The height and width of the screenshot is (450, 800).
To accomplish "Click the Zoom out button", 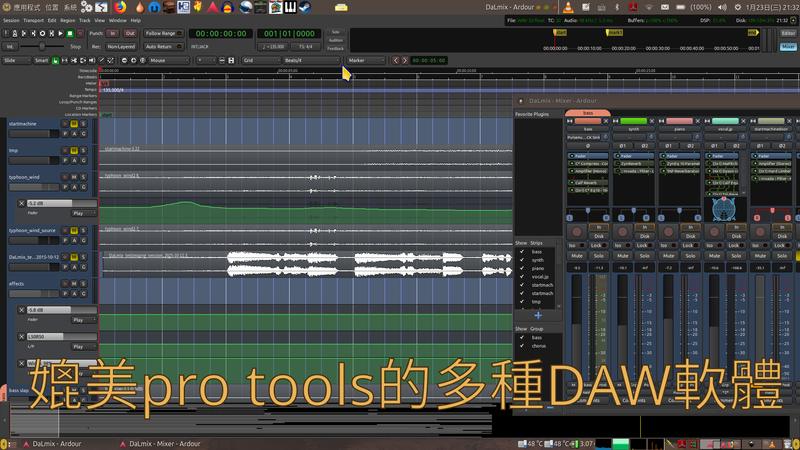I will pyautogui.click(x=124, y=60).
